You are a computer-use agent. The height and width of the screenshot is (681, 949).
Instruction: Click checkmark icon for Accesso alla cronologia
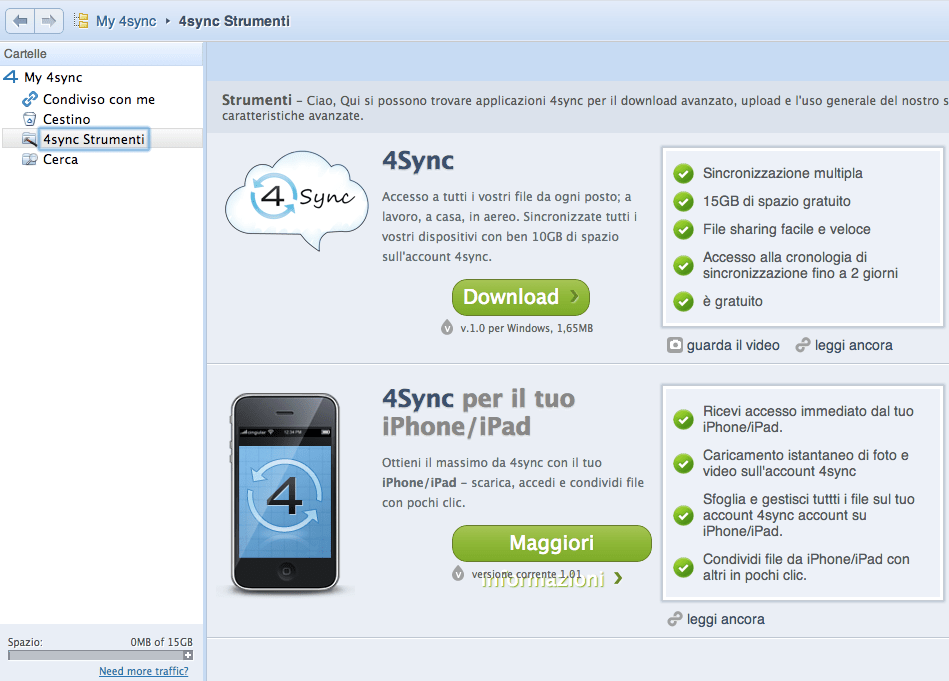click(683, 265)
